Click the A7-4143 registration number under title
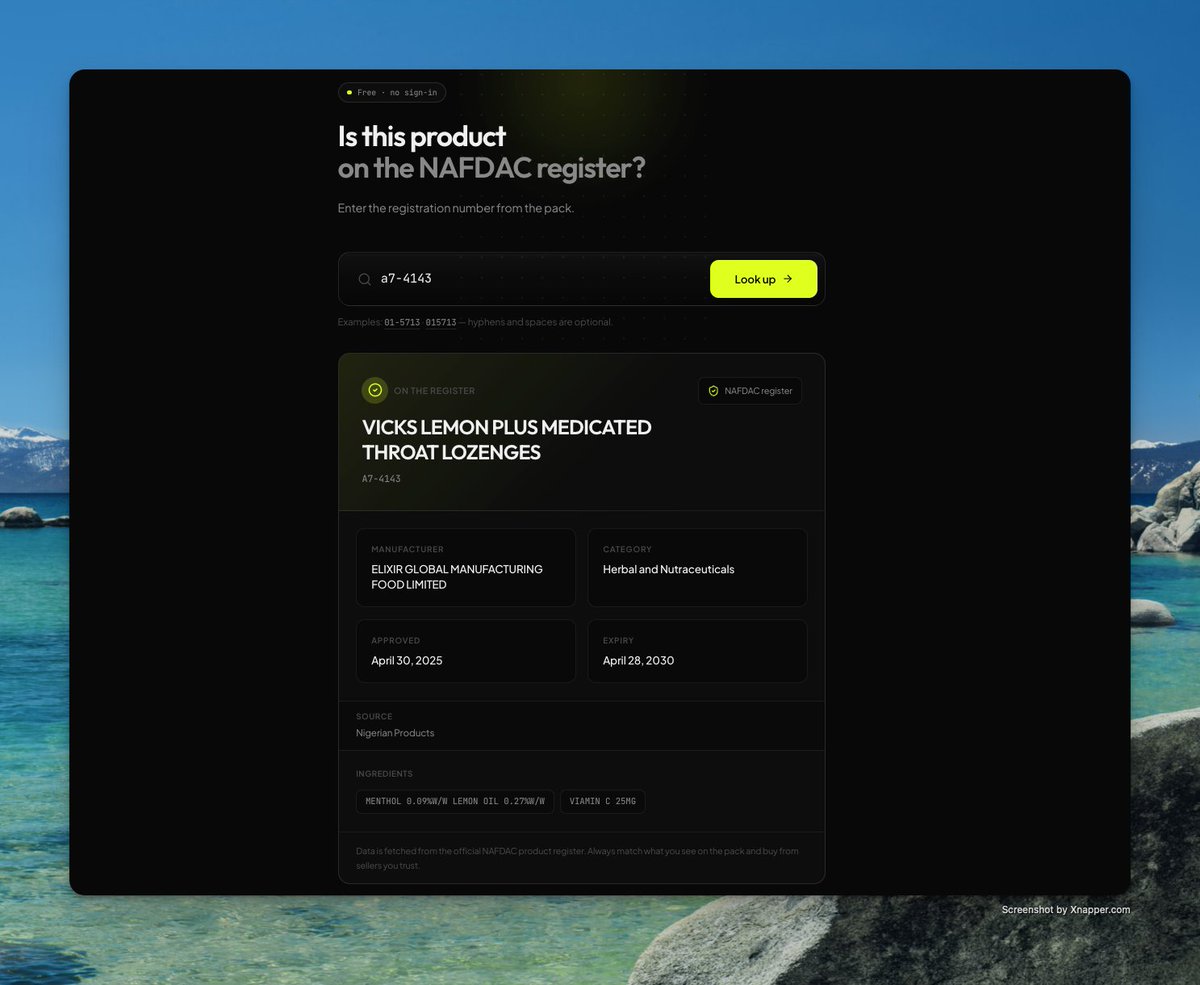Screen dimensions: 1200x985 381,479
